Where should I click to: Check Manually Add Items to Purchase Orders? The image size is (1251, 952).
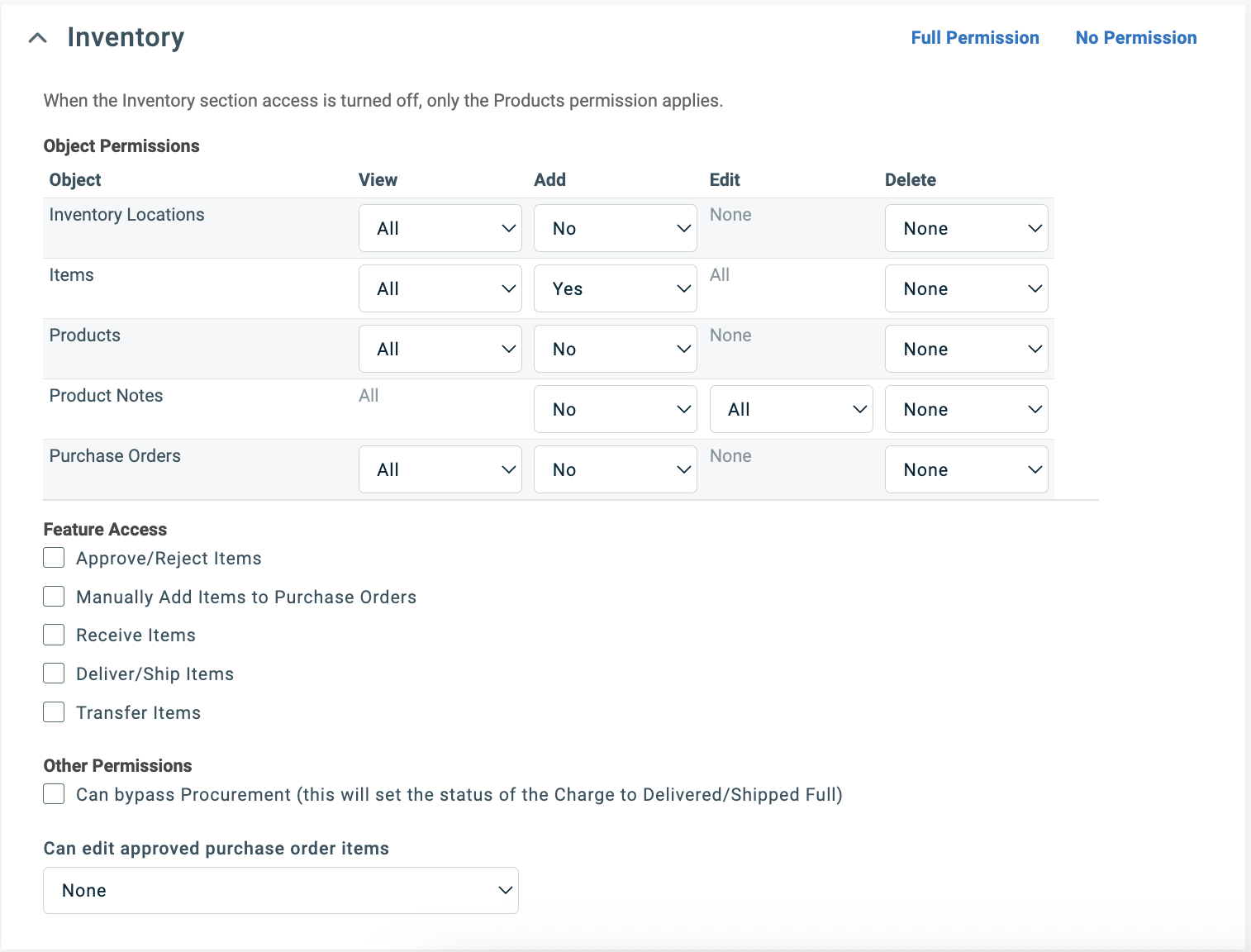[53, 596]
